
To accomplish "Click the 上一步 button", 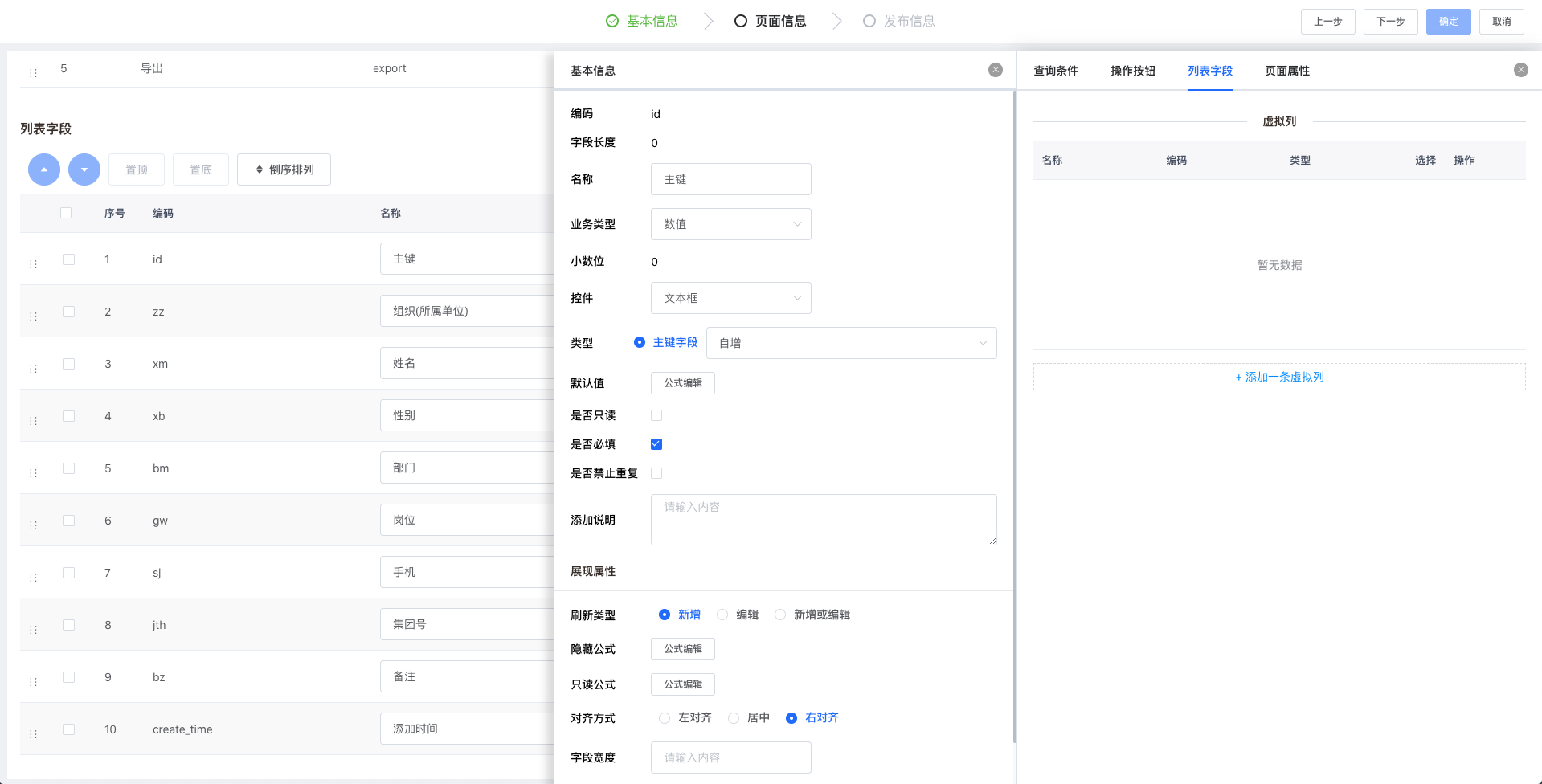I will tap(1328, 22).
